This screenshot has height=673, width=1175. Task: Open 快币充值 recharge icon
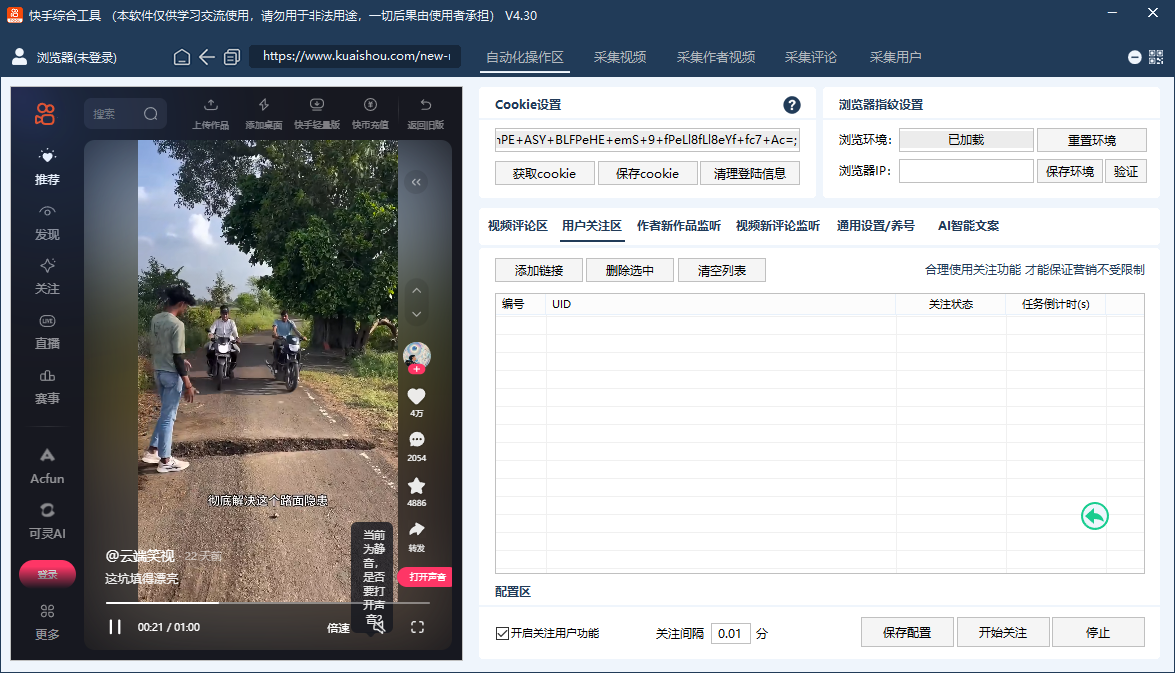coord(370,104)
